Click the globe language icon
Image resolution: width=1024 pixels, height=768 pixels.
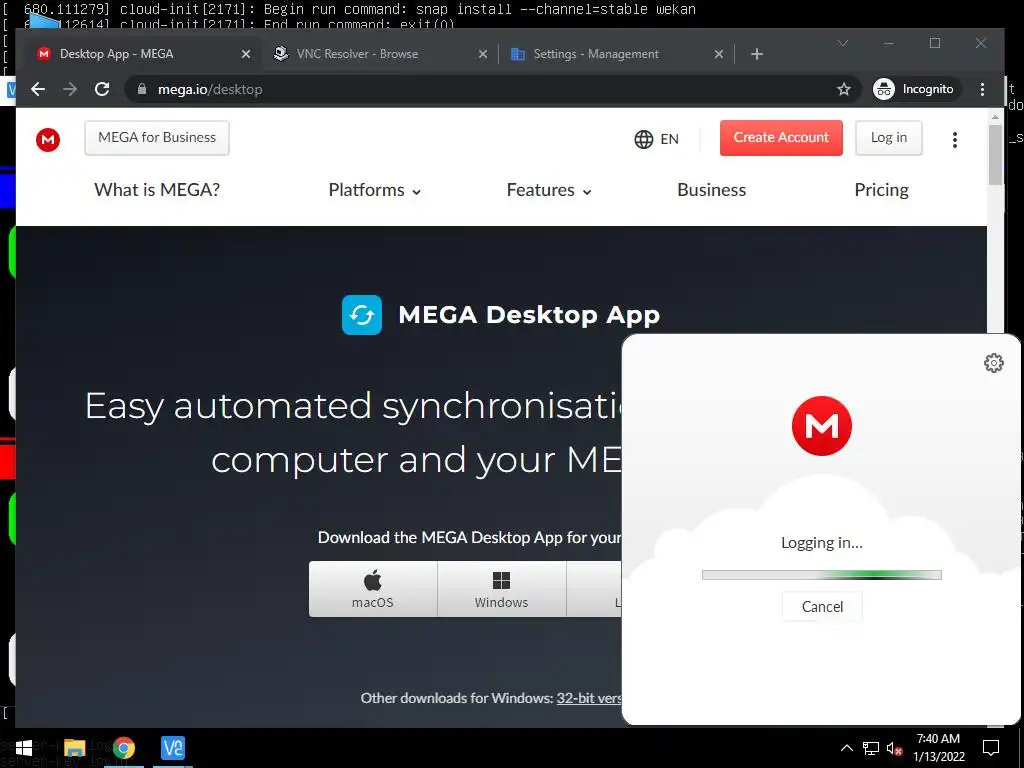643,139
